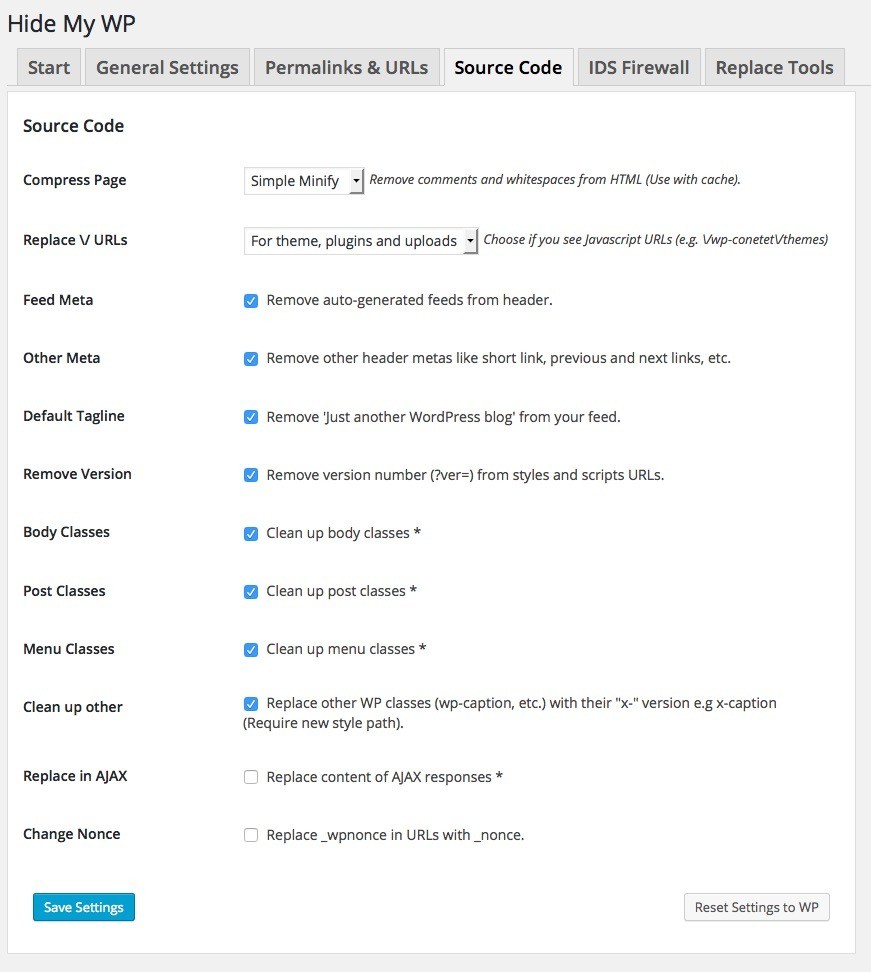Screen dimensions: 871x972
Task: Open the Replace Tools tab
Action: (x=774, y=68)
